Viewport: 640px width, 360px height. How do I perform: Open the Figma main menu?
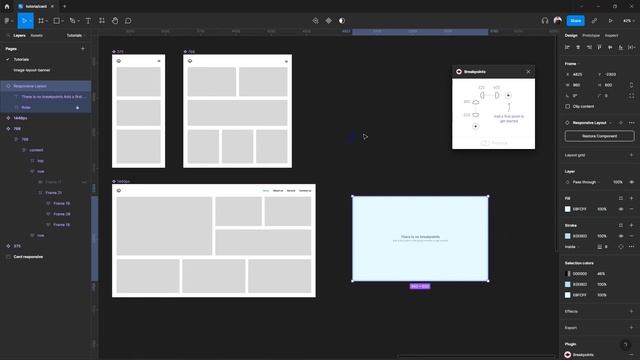click(x=7, y=21)
